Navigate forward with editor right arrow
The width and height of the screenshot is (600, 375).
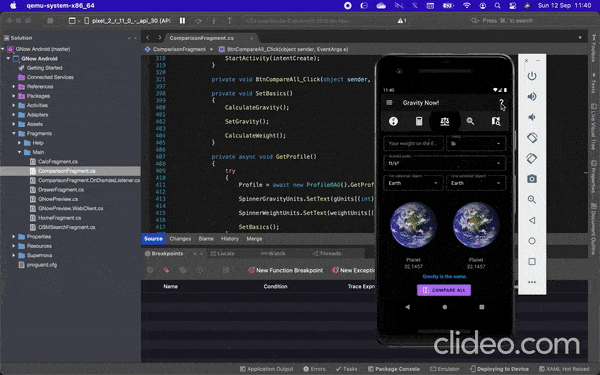coord(160,38)
